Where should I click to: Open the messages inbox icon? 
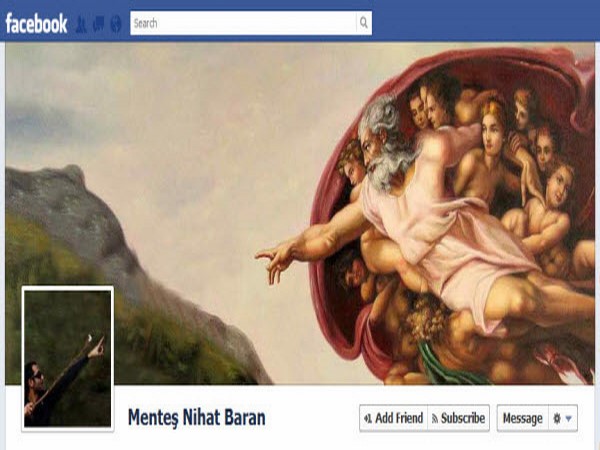coord(98,24)
